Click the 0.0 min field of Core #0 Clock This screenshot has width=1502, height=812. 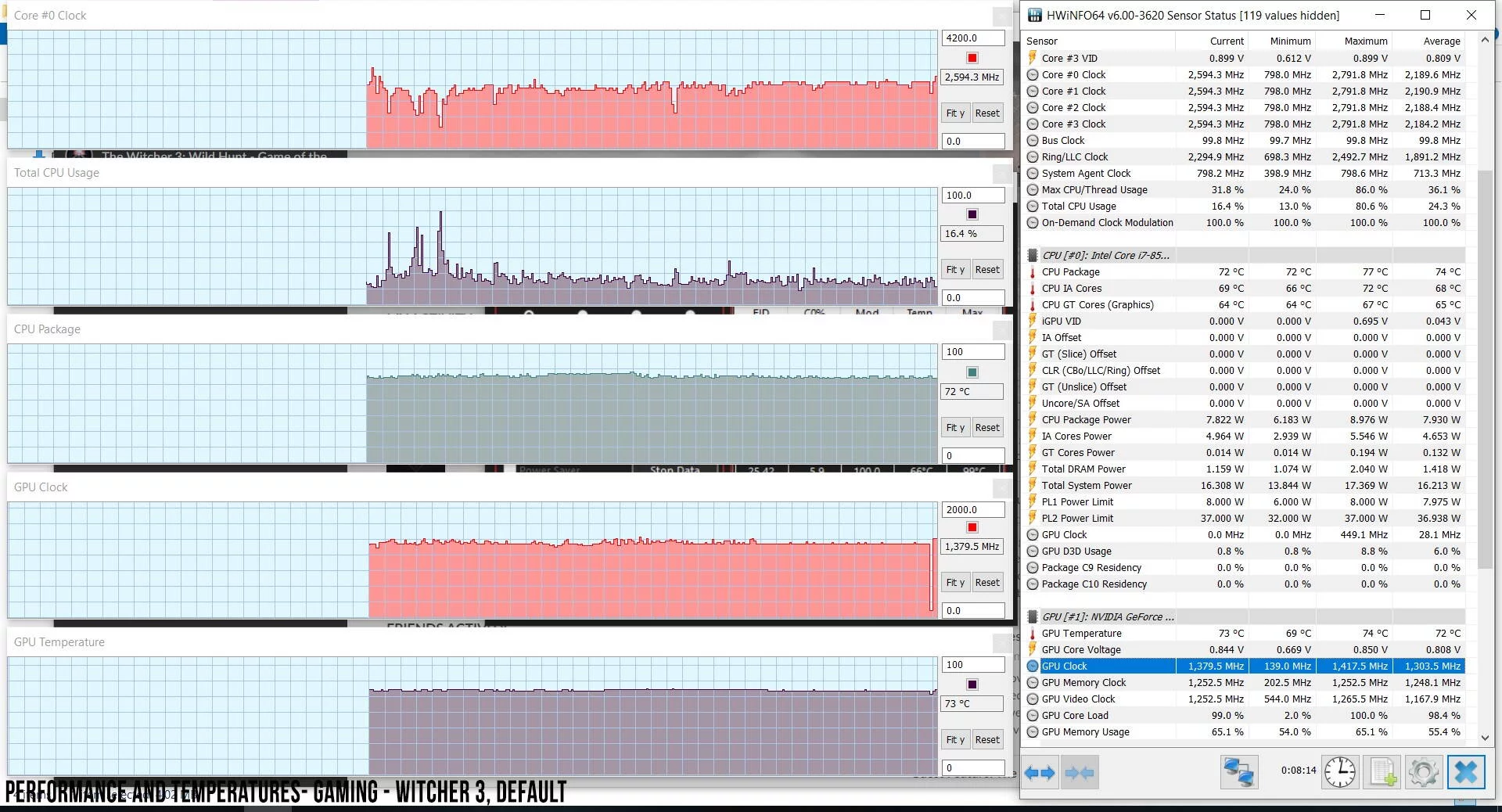click(x=972, y=141)
